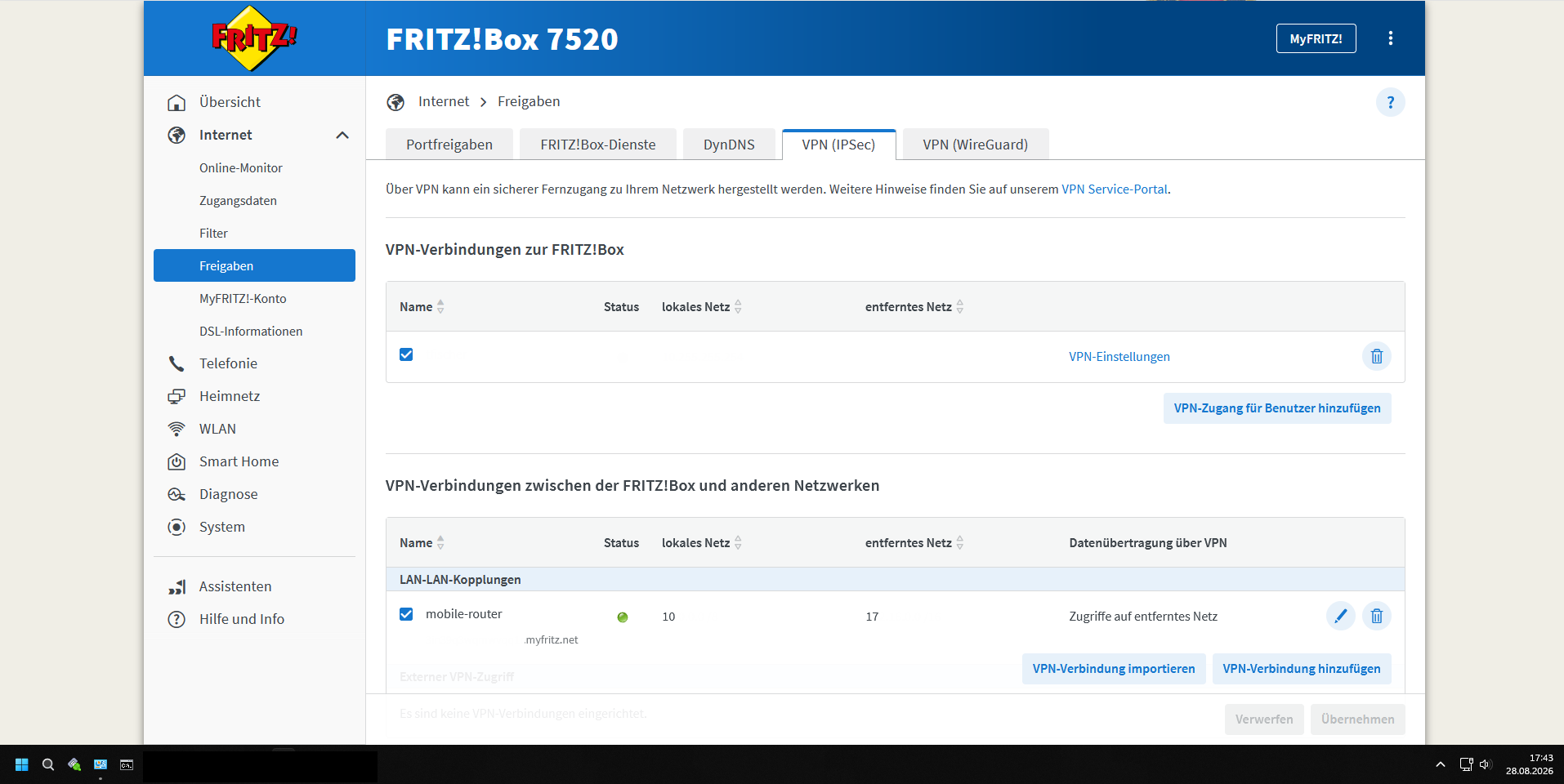Open MyFRITZ!-Konto in sidebar
The width and height of the screenshot is (1564, 784).
(254, 298)
